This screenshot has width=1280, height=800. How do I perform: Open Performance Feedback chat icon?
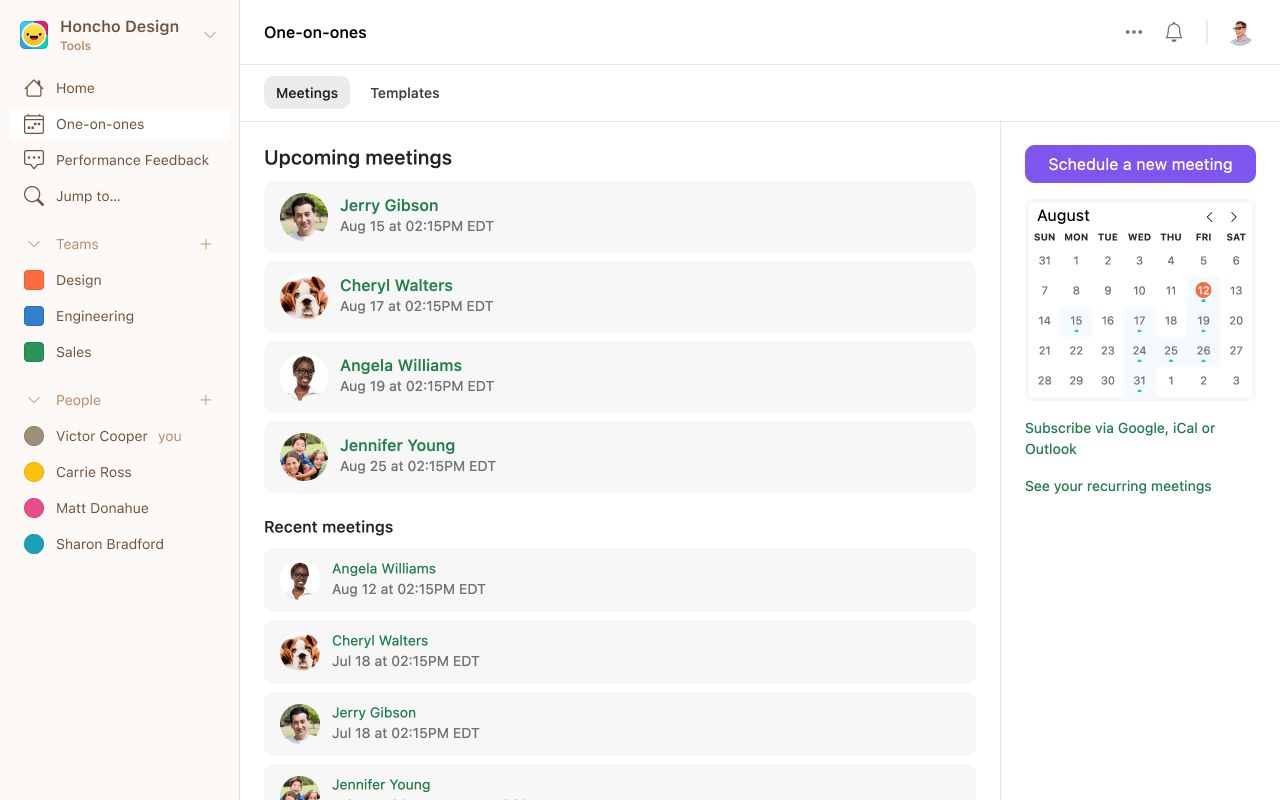pos(34,160)
